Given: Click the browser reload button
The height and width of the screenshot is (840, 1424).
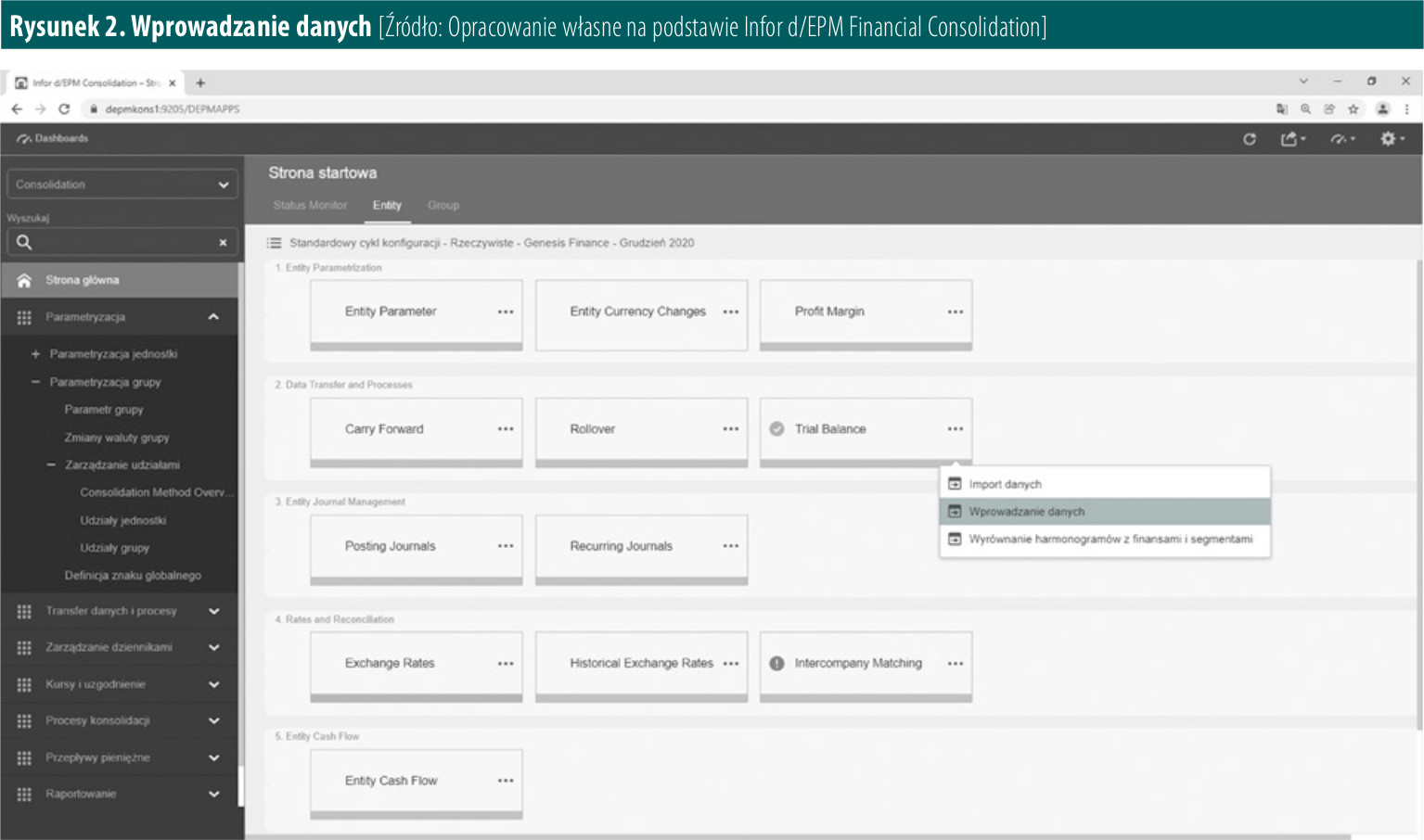Looking at the screenshot, I should 64,108.
